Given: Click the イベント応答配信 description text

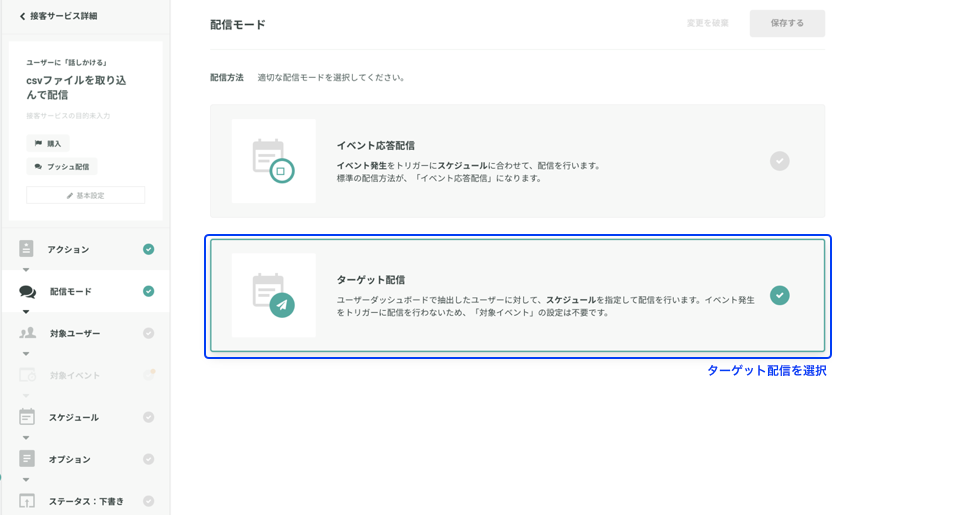Looking at the screenshot, I should point(468,172).
